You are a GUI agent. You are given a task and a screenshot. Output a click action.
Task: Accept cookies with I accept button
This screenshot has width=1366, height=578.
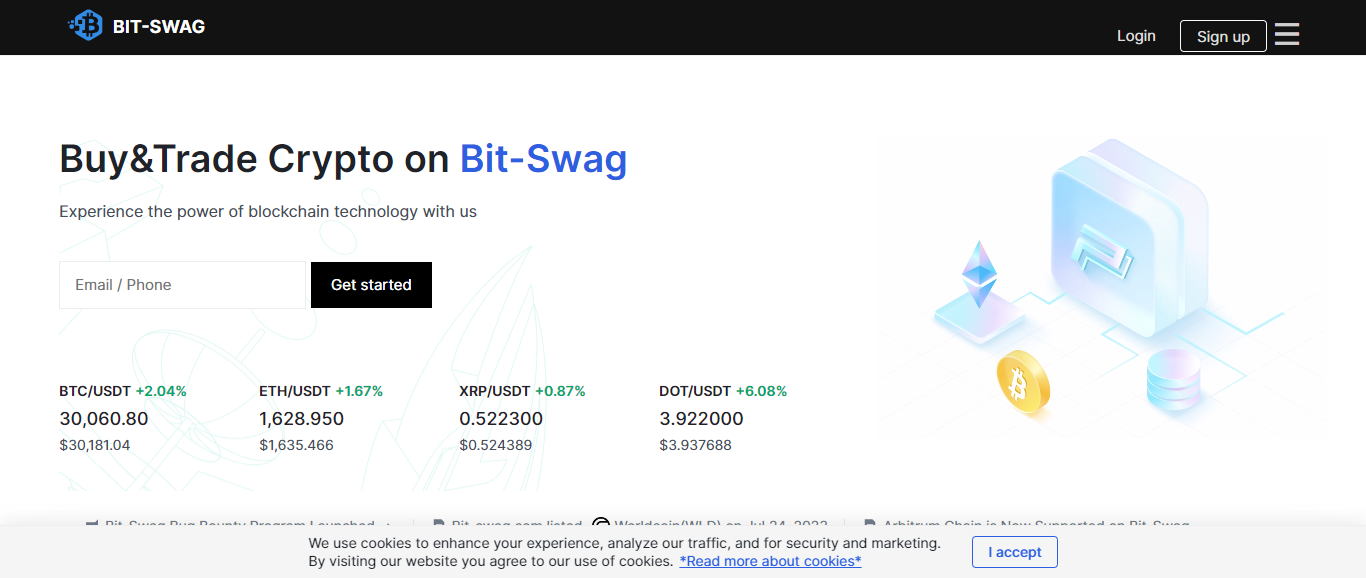point(1014,552)
